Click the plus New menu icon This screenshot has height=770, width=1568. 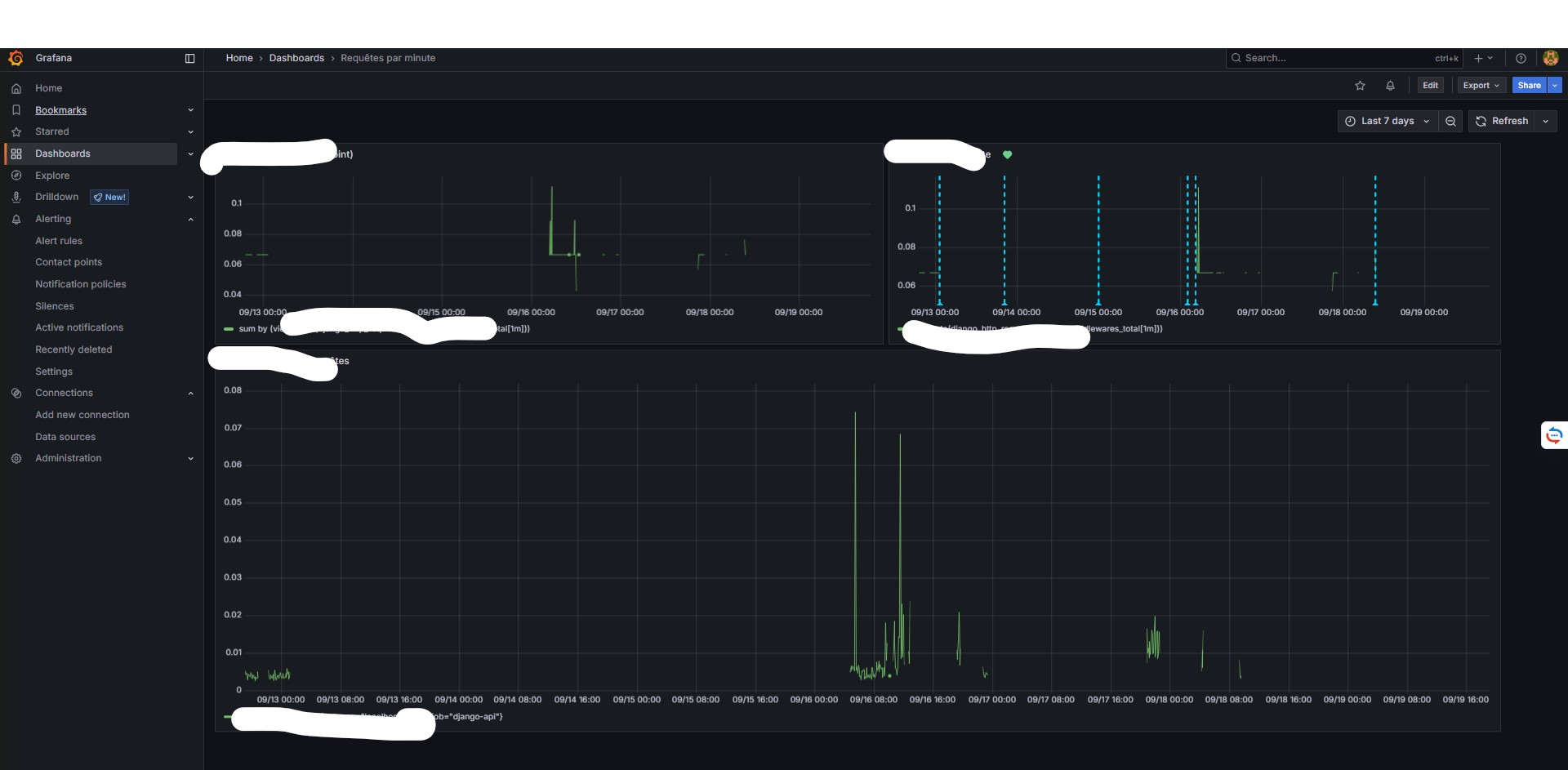[1483, 58]
